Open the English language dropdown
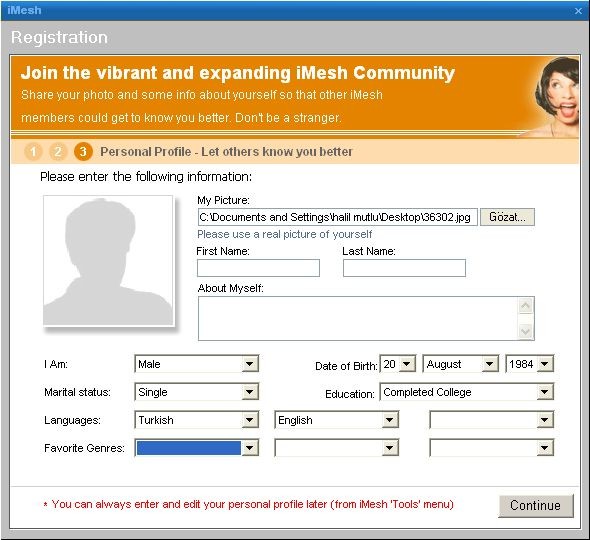 (x=337, y=420)
